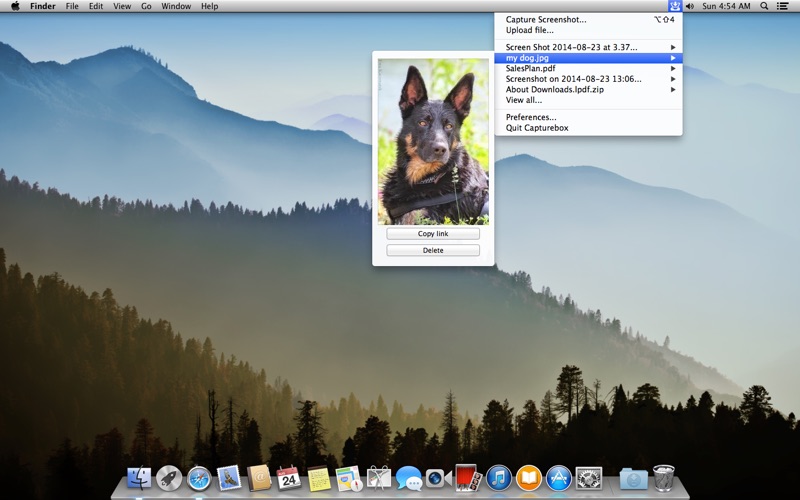This screenshot has height=500, width=800.
Task: Open the Finder menu in menu bar
Action: pyautogui.click(x=43, y=6)
